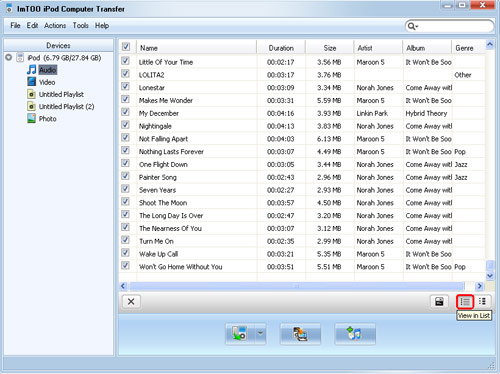
Task: Uncheck the Little Of Your Time checkbox
Action: coord(125,61)
